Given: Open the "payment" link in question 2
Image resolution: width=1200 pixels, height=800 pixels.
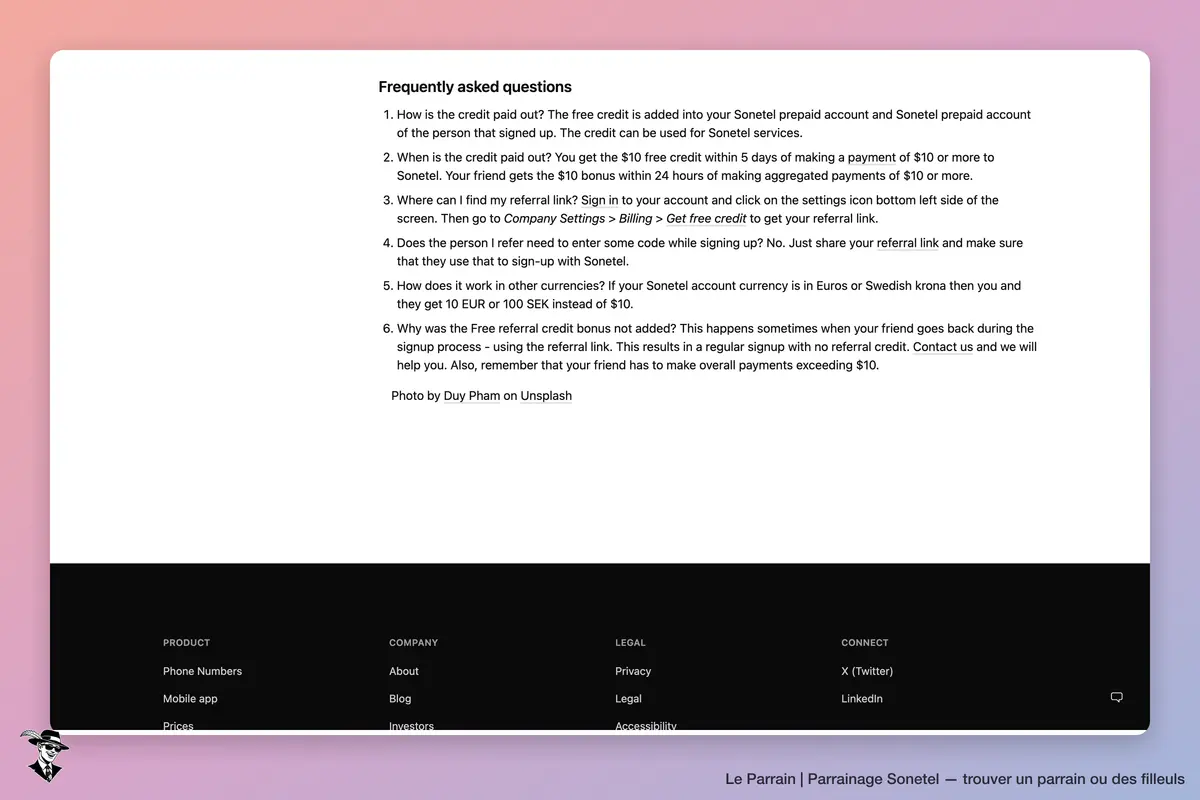Looking at the screenshot, I should point(872,157).
